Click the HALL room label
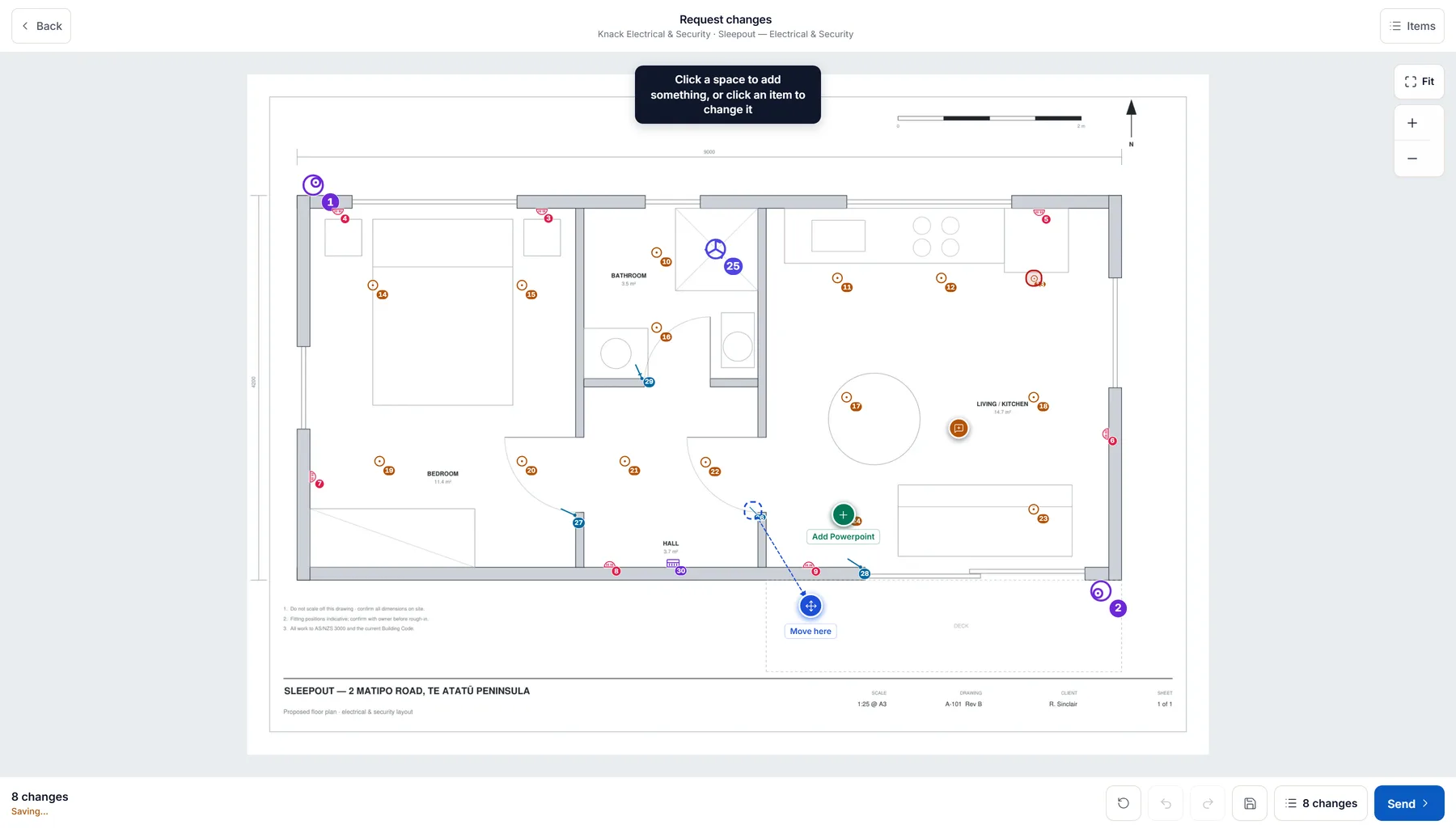Image resolution: width=1456 pixels, height=829 pixels. pos(671,544)
